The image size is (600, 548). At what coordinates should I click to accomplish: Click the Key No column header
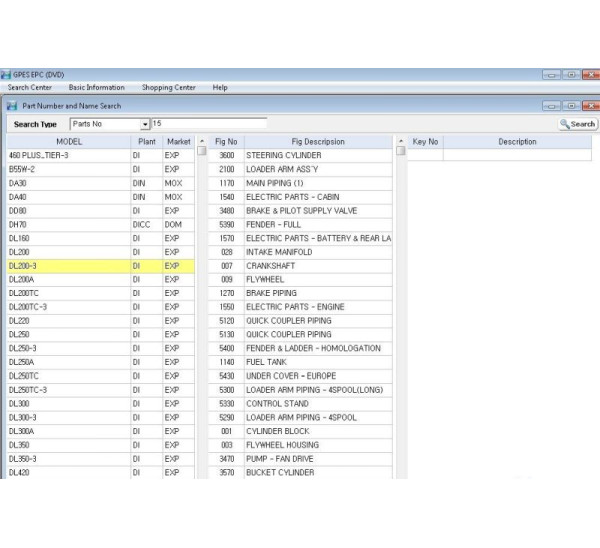tap(425, 142)
